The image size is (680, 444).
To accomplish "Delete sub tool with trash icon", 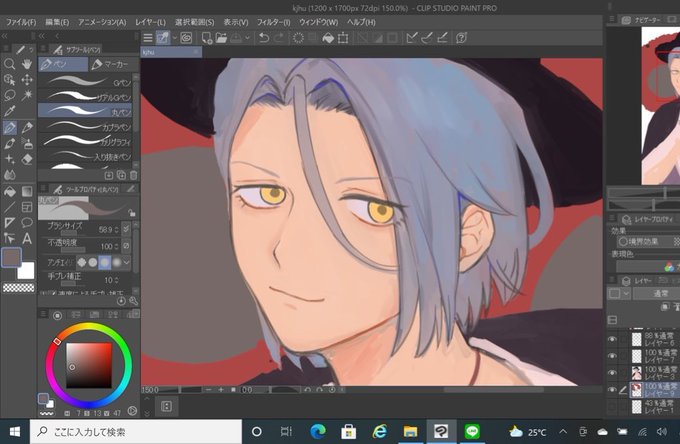I will click(x=134, y=175).
